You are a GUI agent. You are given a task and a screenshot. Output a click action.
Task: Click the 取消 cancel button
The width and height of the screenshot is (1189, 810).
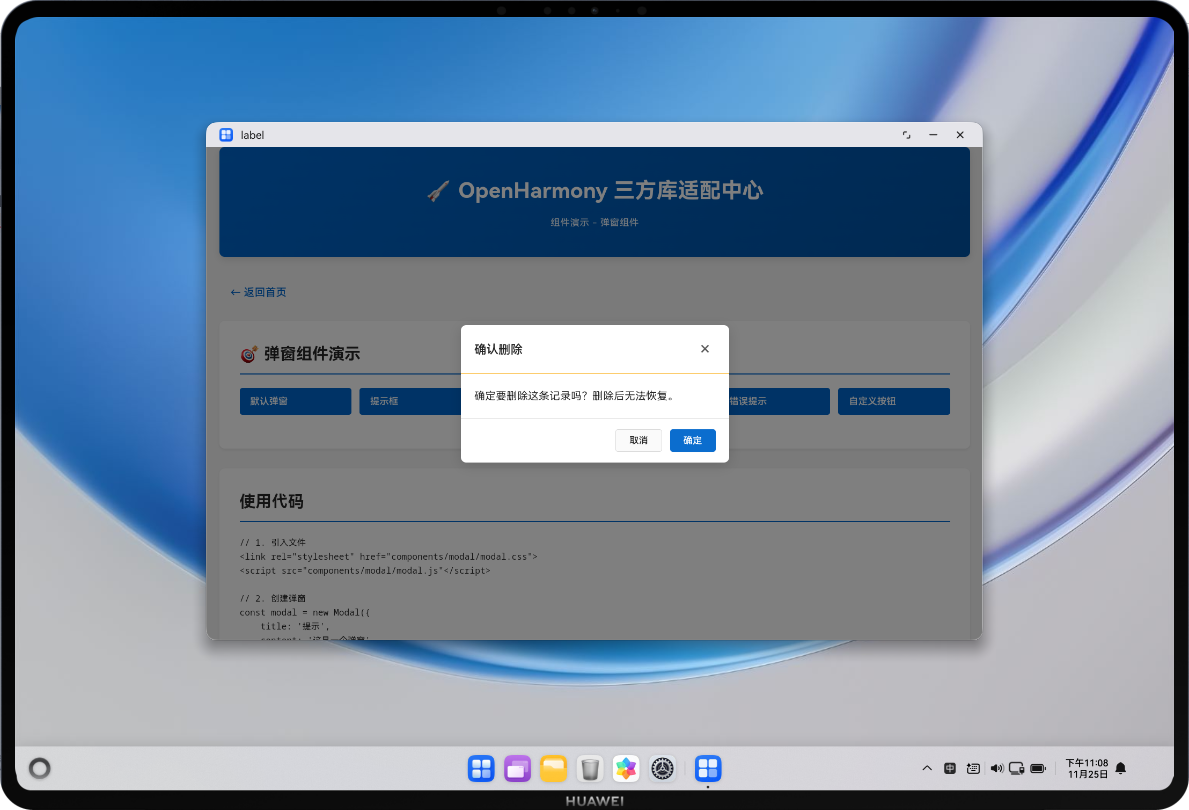[x=638, y=440]
